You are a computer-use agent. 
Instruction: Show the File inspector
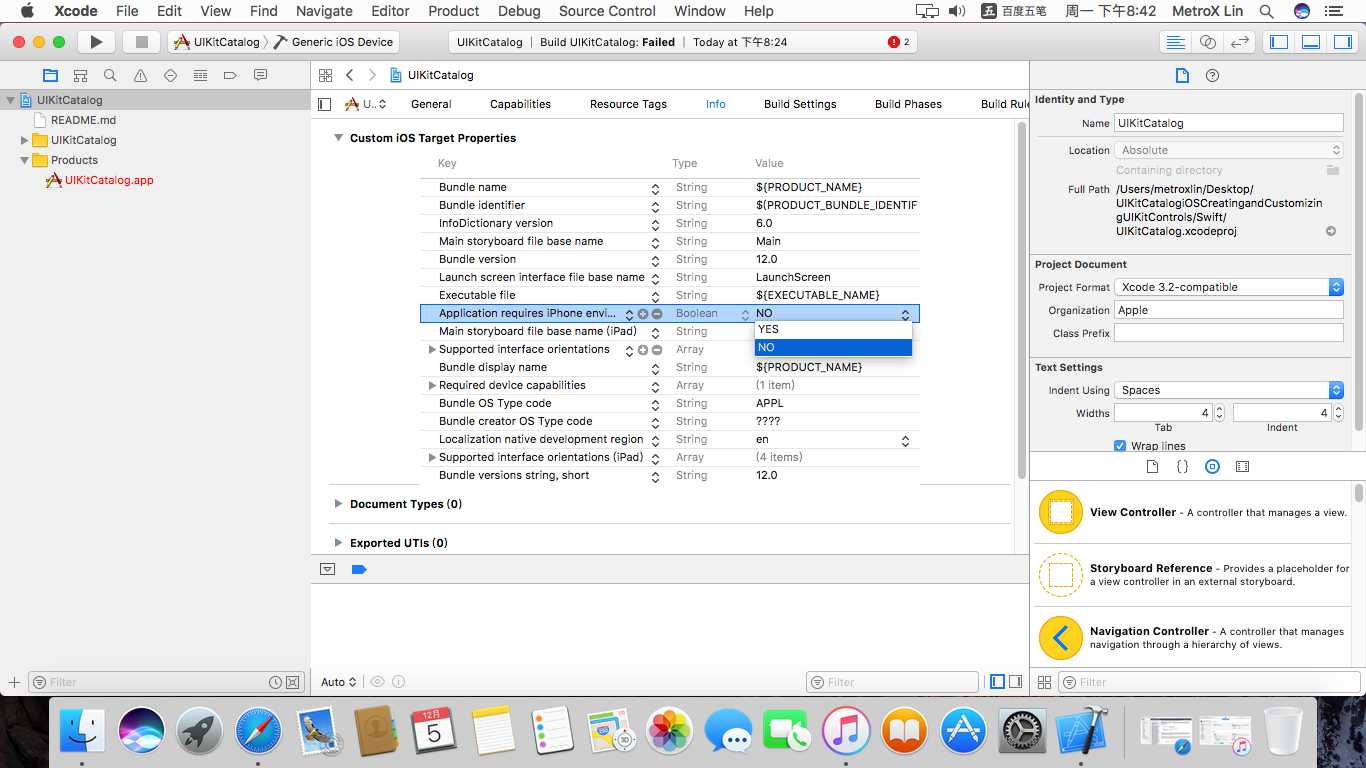[x=1182, y=76]
